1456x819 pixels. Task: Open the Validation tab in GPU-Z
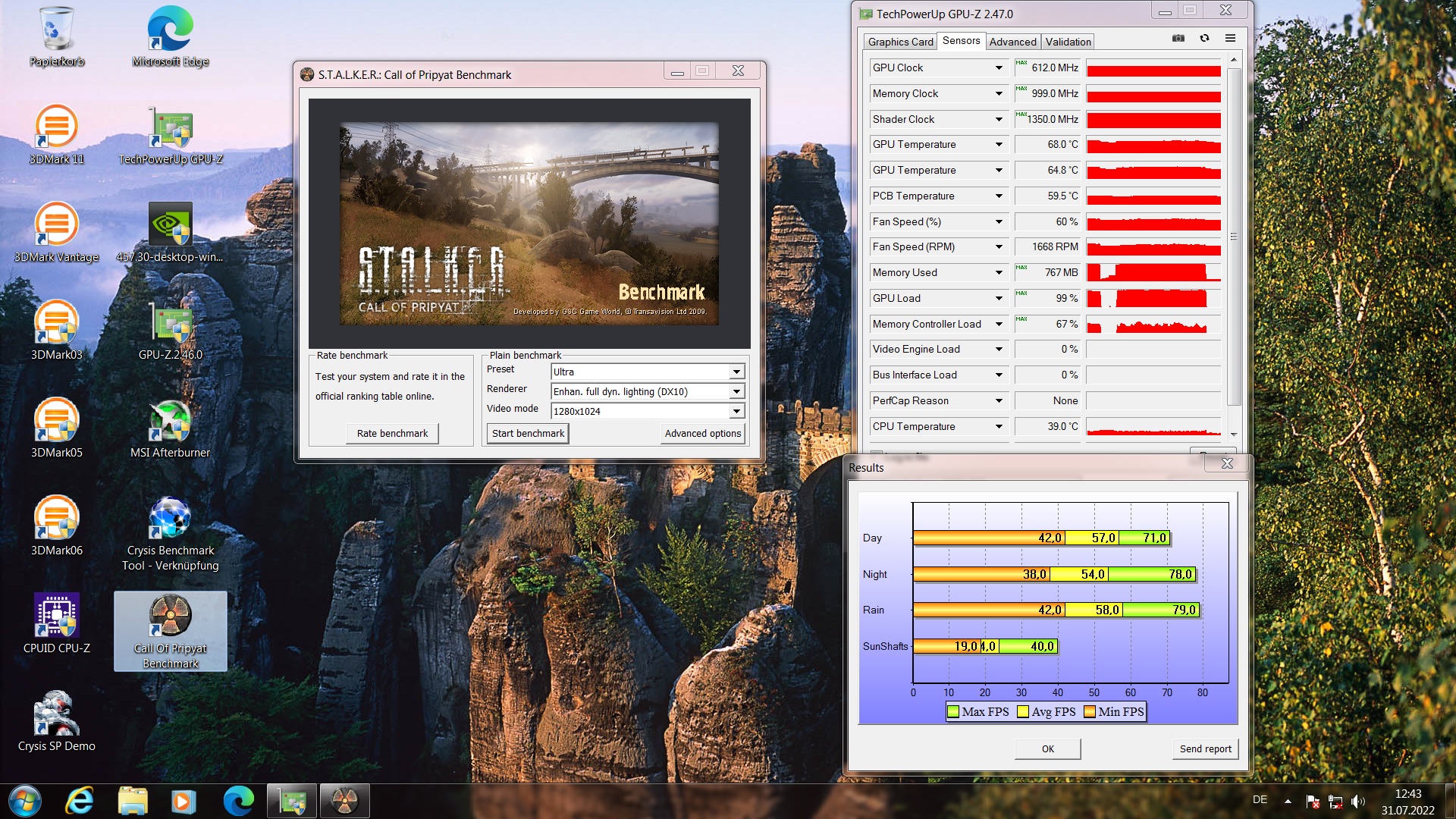coord(1068,42)
